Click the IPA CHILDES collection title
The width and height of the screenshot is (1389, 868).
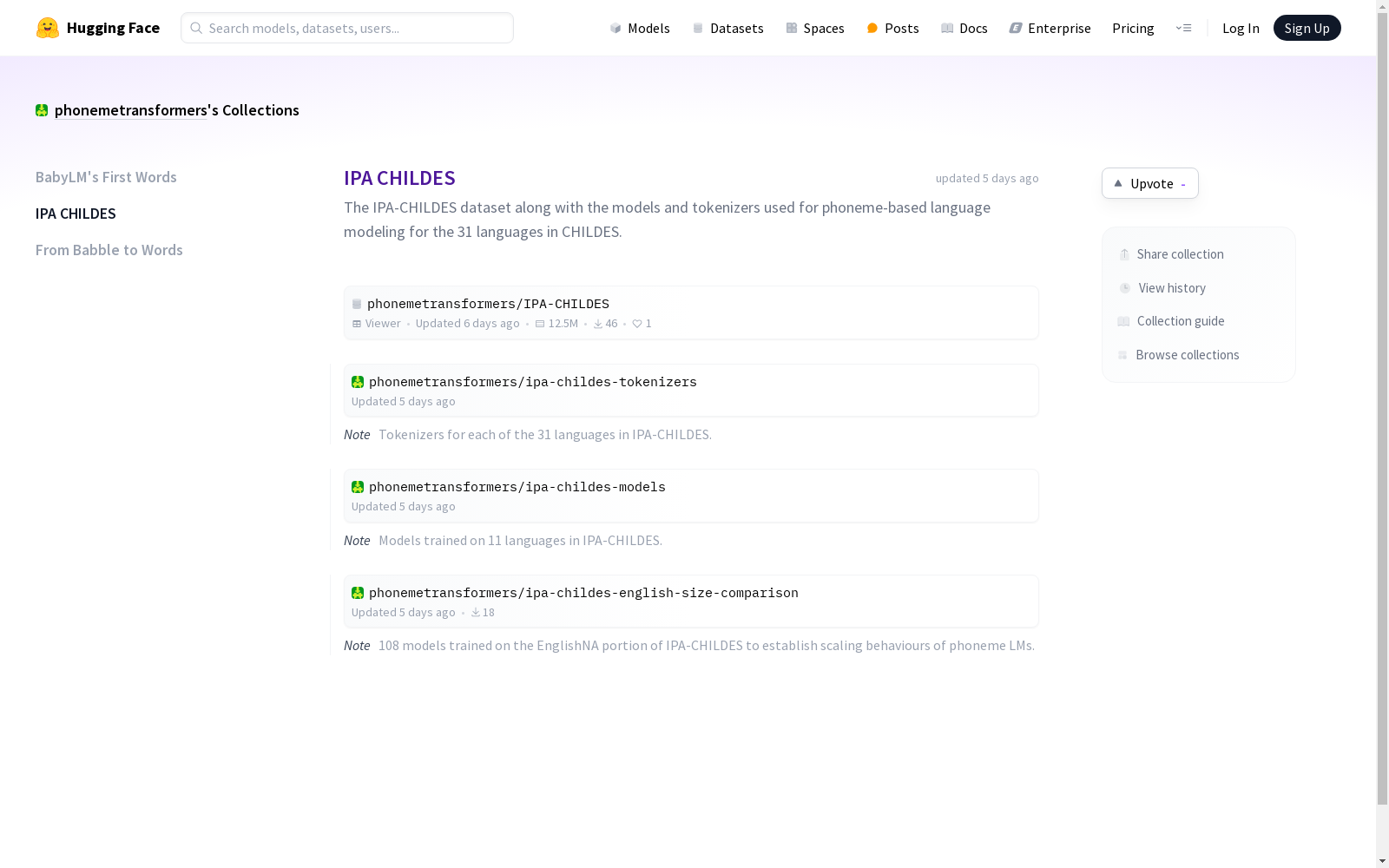point(399,178)
